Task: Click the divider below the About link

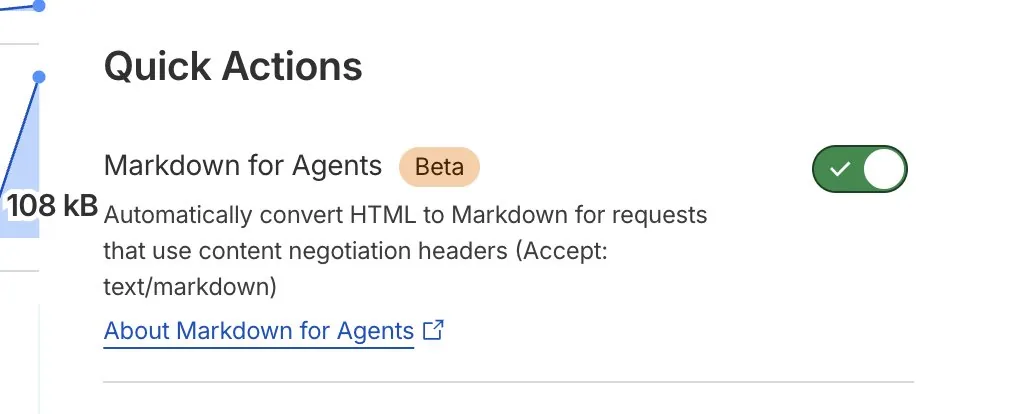Action: (509, 382)
